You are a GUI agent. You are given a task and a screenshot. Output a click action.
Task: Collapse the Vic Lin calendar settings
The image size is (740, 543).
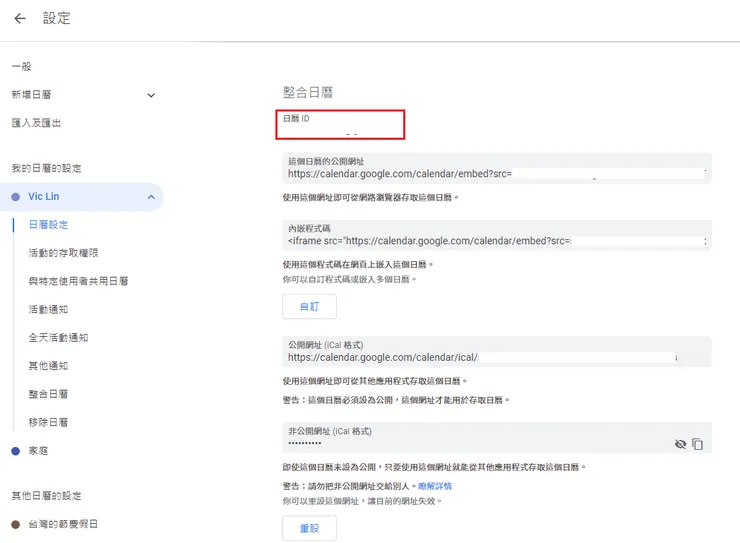151,197
